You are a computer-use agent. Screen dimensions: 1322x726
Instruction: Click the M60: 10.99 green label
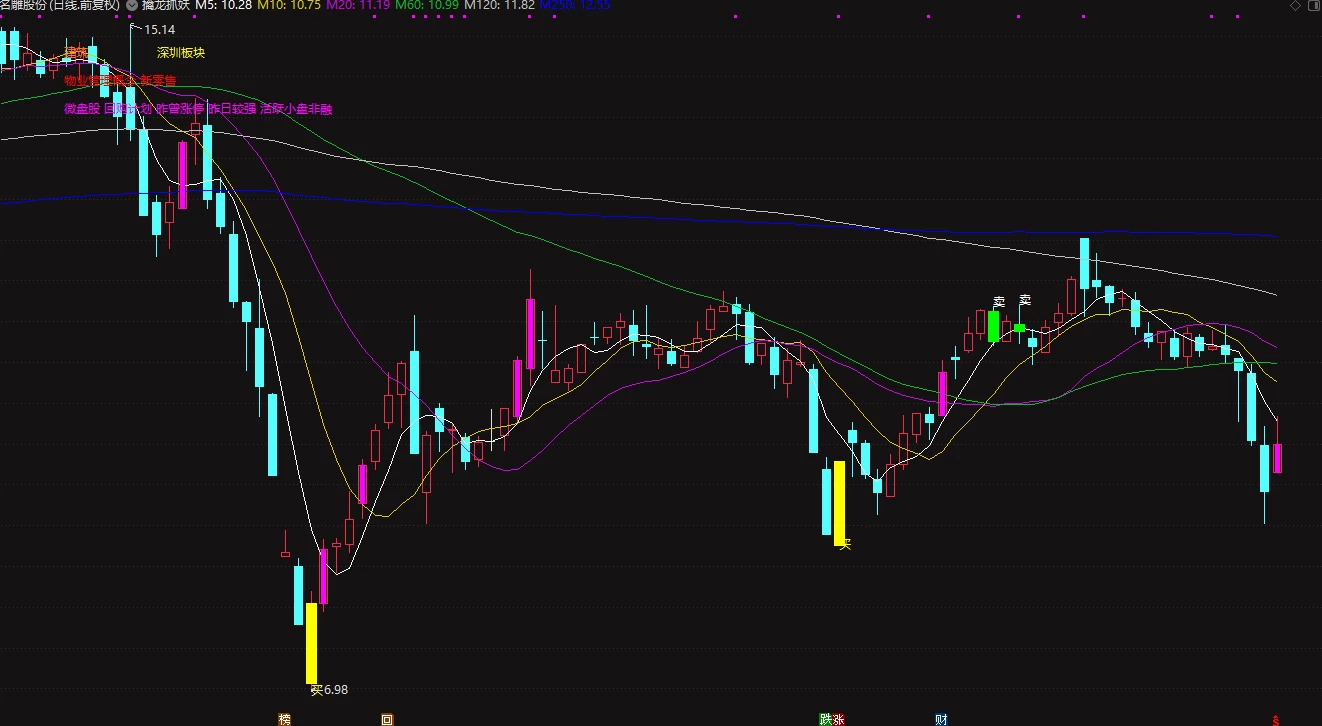(x=428, y=6)
